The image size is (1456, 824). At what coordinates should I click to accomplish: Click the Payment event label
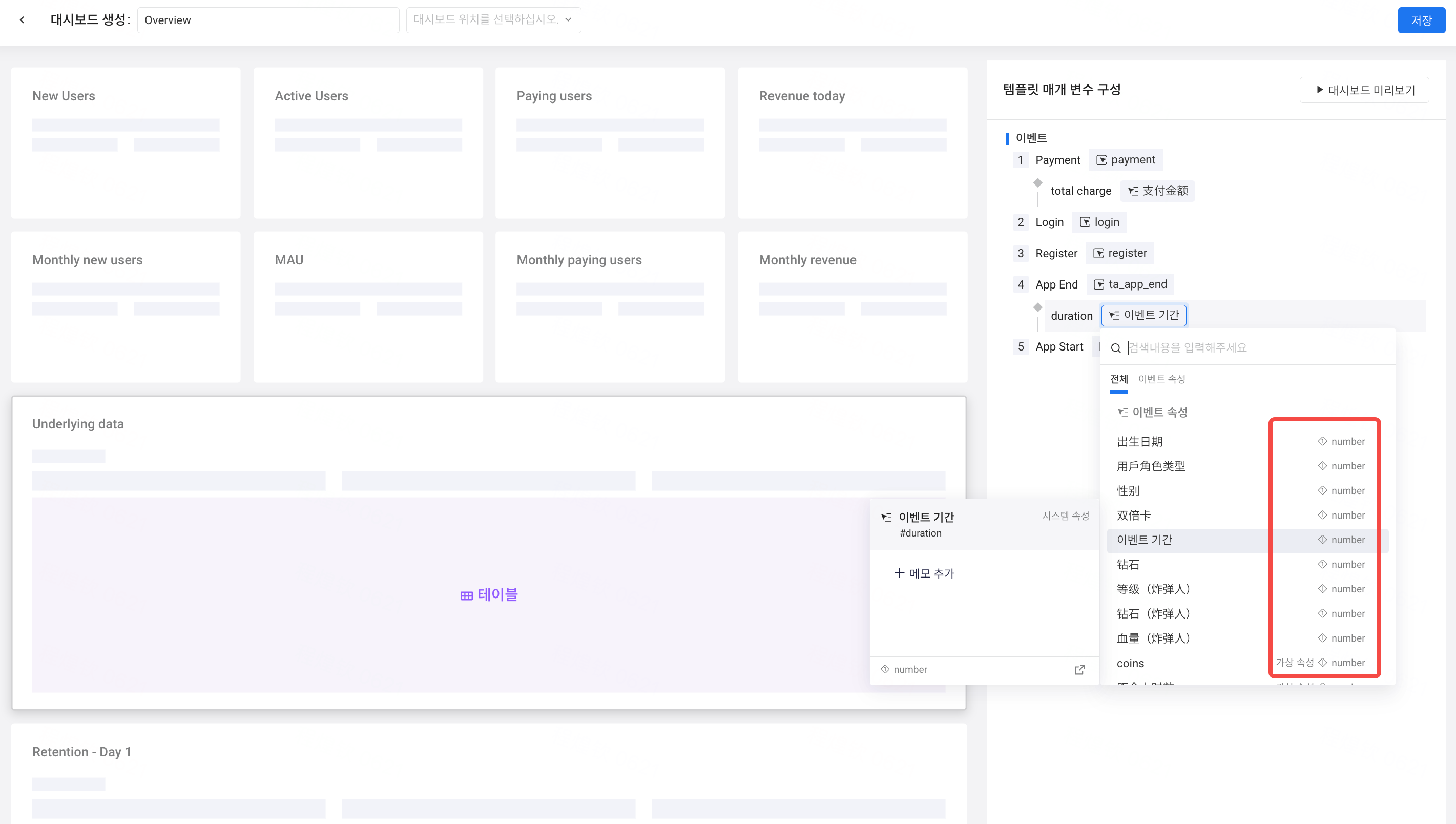pos(1057,160)
